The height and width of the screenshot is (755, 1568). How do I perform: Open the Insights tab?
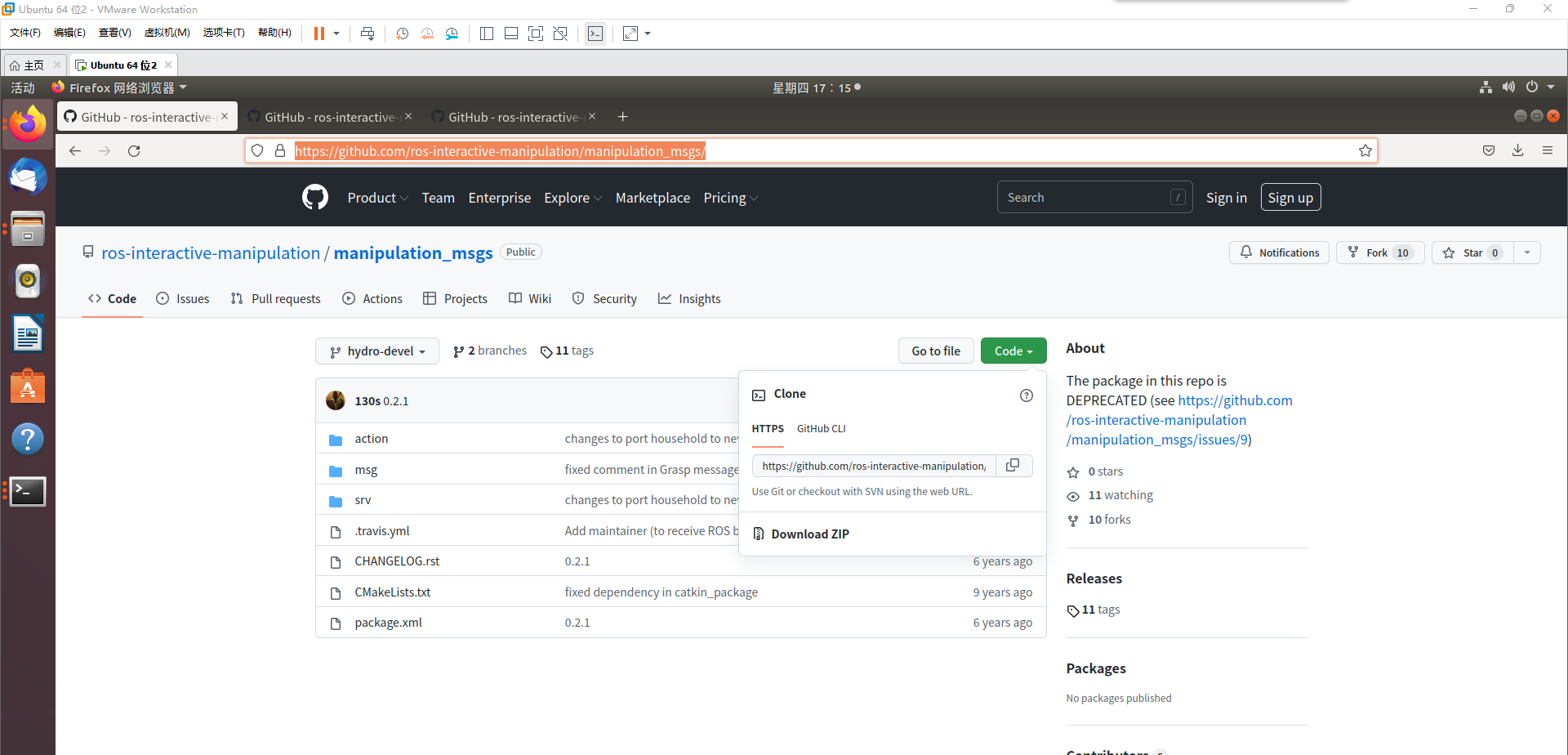coord(689,299)
